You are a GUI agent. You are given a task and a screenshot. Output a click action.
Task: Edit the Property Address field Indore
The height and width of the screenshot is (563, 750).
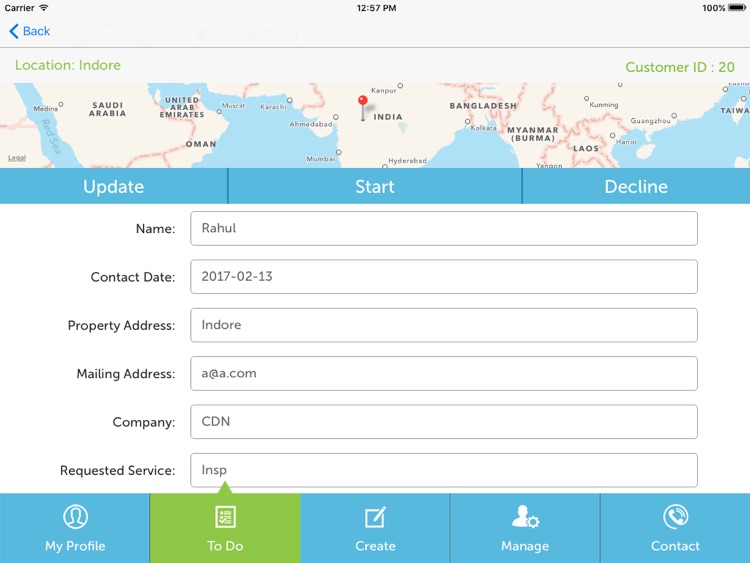[x=444, y=325]
